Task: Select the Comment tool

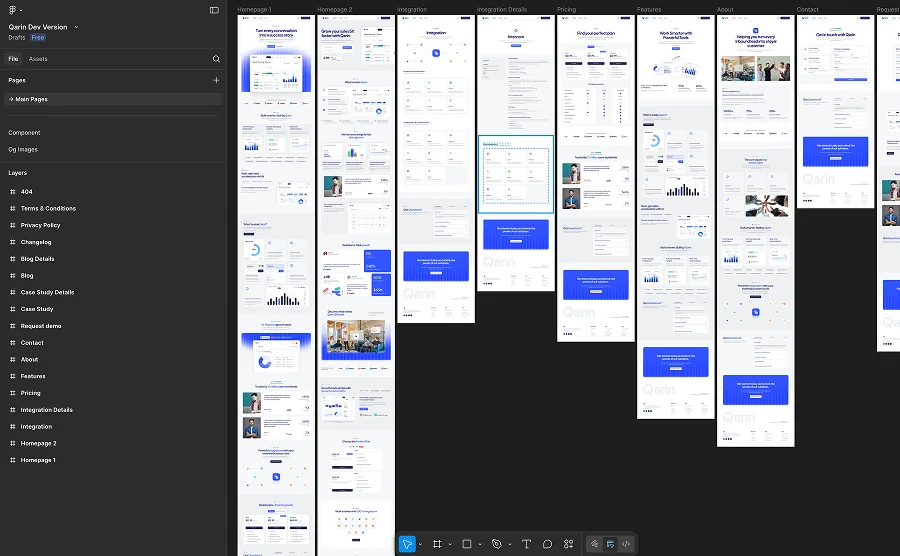Action: [547, 544]
